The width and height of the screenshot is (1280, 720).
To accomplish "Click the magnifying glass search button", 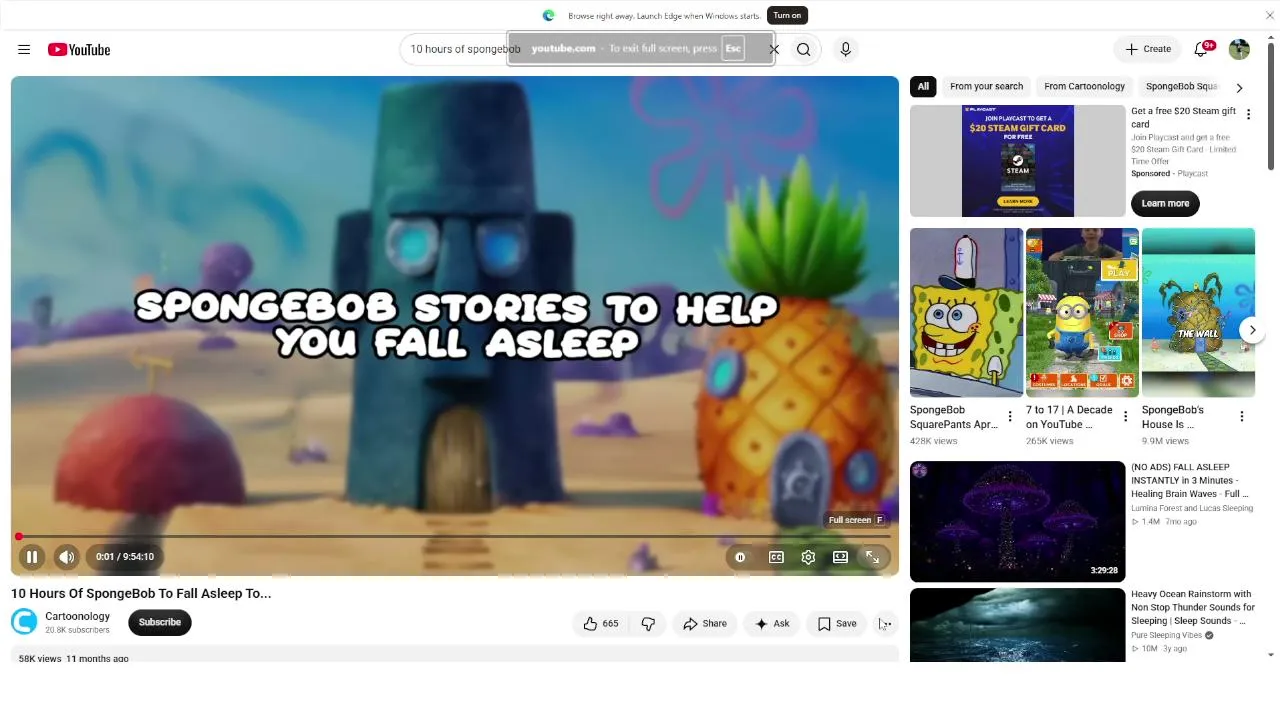I will point(804,49).
